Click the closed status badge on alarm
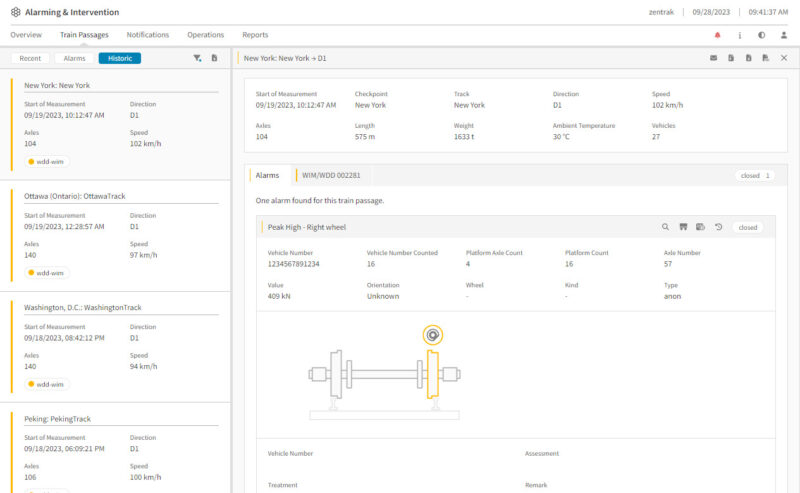This screenshot has height=493, width=800. tap(747, 227)
